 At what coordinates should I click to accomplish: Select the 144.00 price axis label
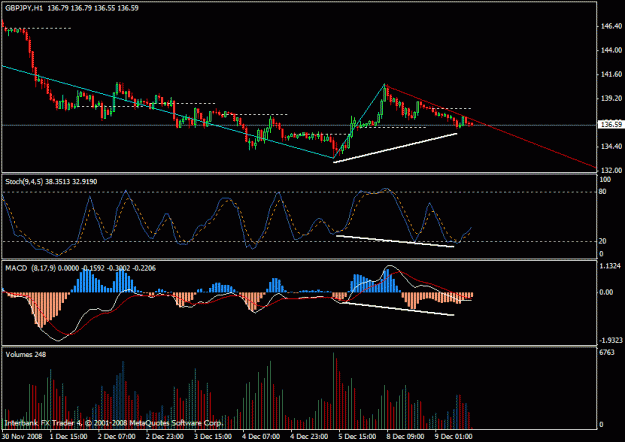pyautogui.click(x=611, y=50)
